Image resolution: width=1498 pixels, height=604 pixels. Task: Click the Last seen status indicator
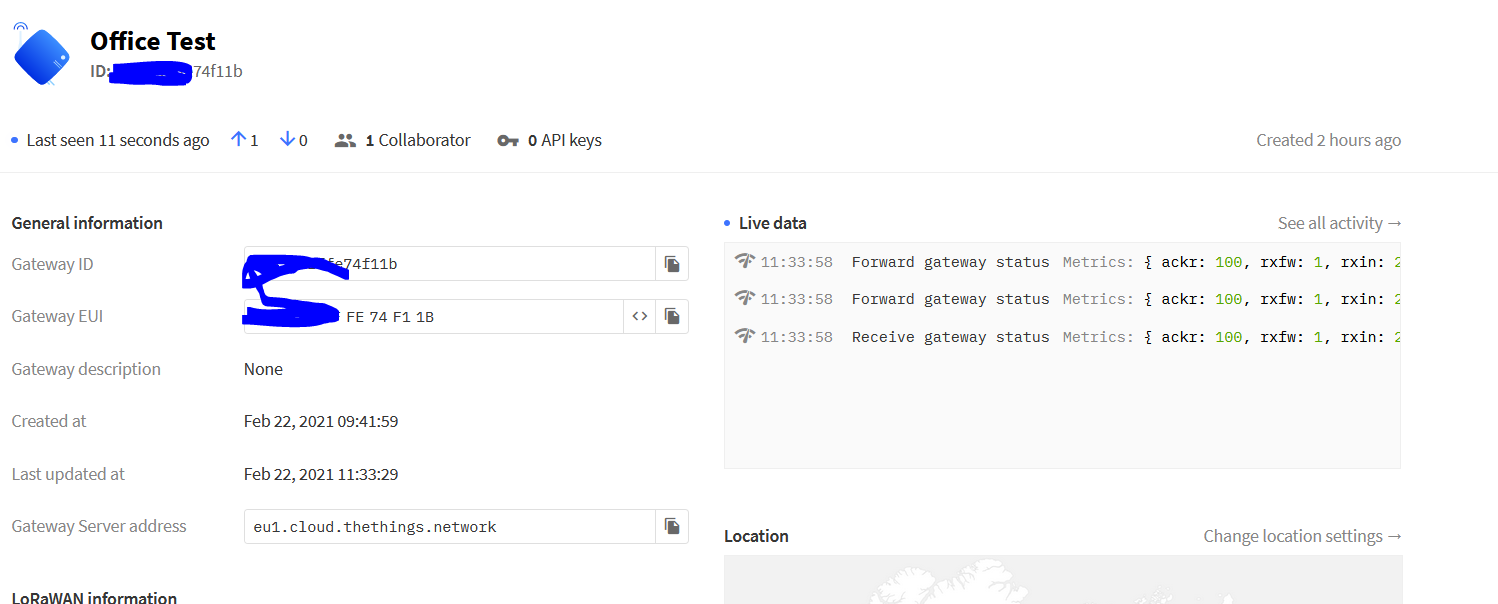[x=117, y=140]
